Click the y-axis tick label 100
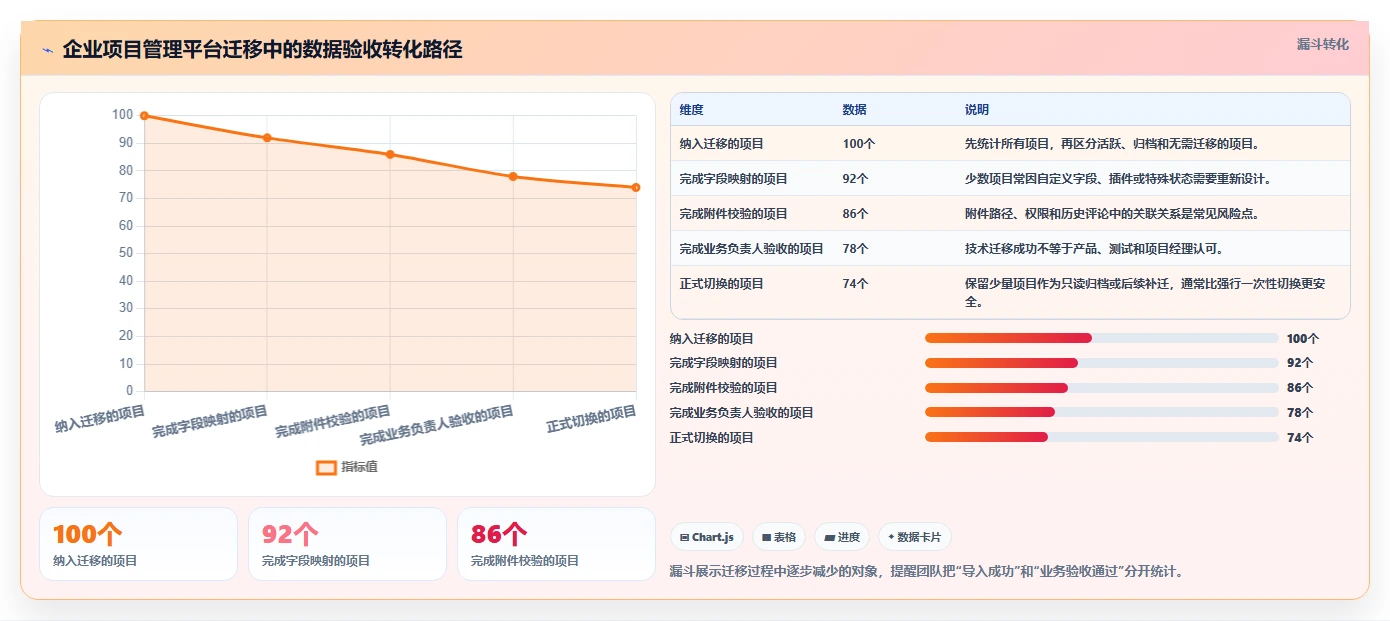Viewport: 1390px width, 621px height. click(x=123, y=115)
